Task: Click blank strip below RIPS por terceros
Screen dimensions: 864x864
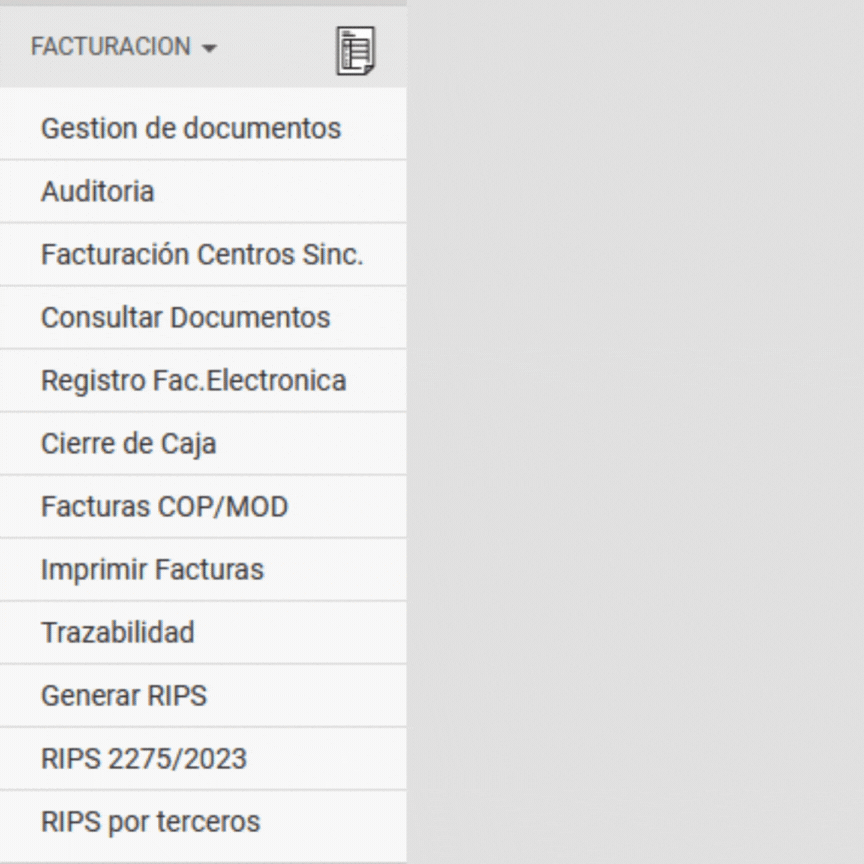Action: [x=200, y=858]
